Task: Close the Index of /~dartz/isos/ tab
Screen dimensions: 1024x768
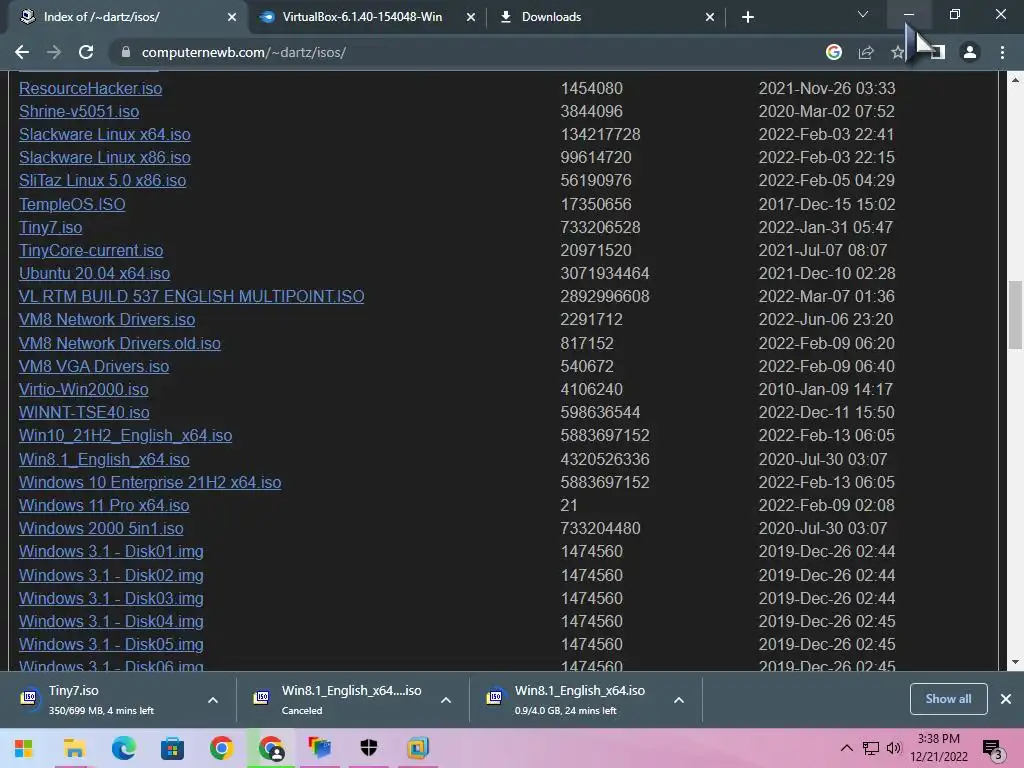Action: point(232,17)
